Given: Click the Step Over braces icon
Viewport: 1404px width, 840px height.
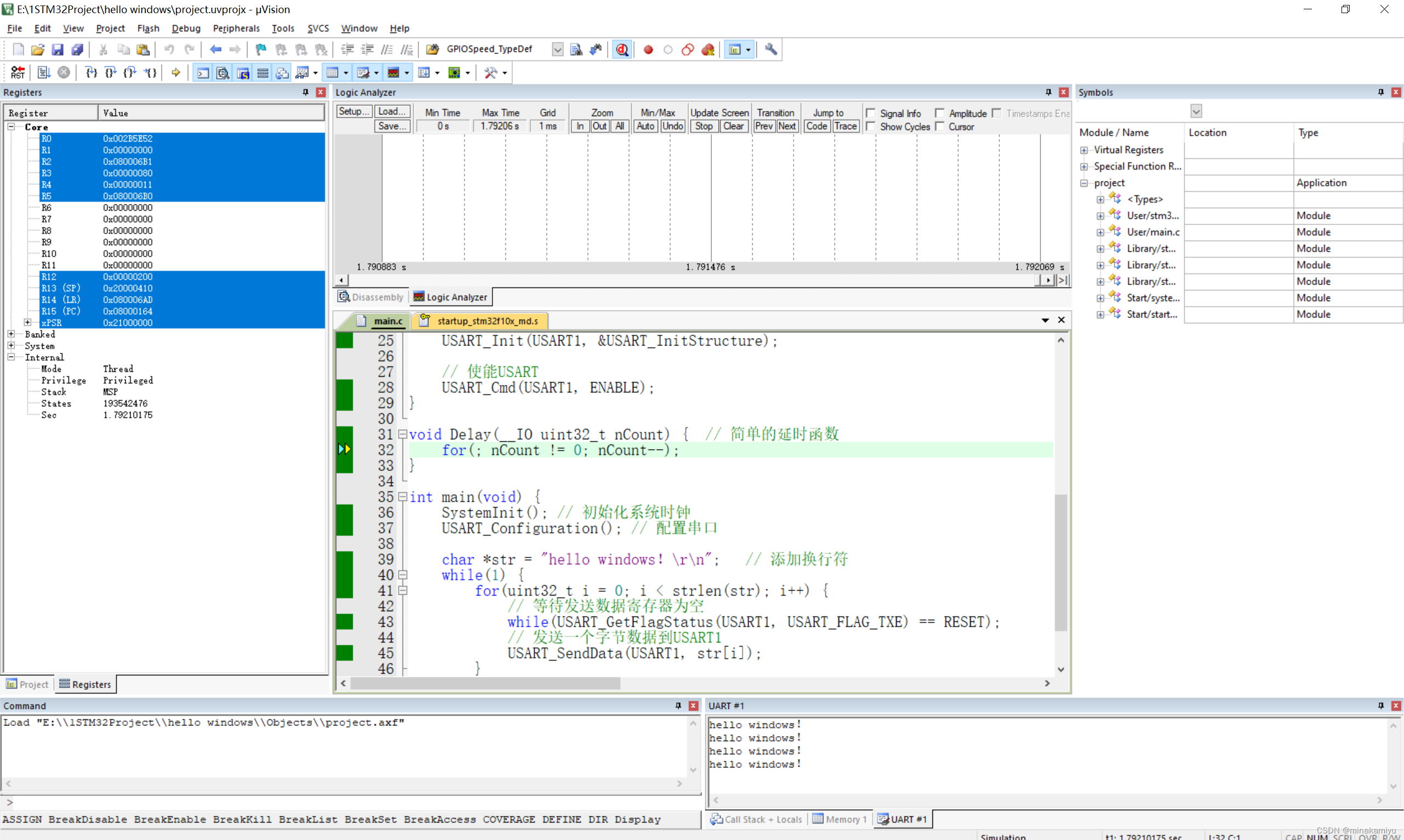Looking at the screenshot, I should coord(111,72).
